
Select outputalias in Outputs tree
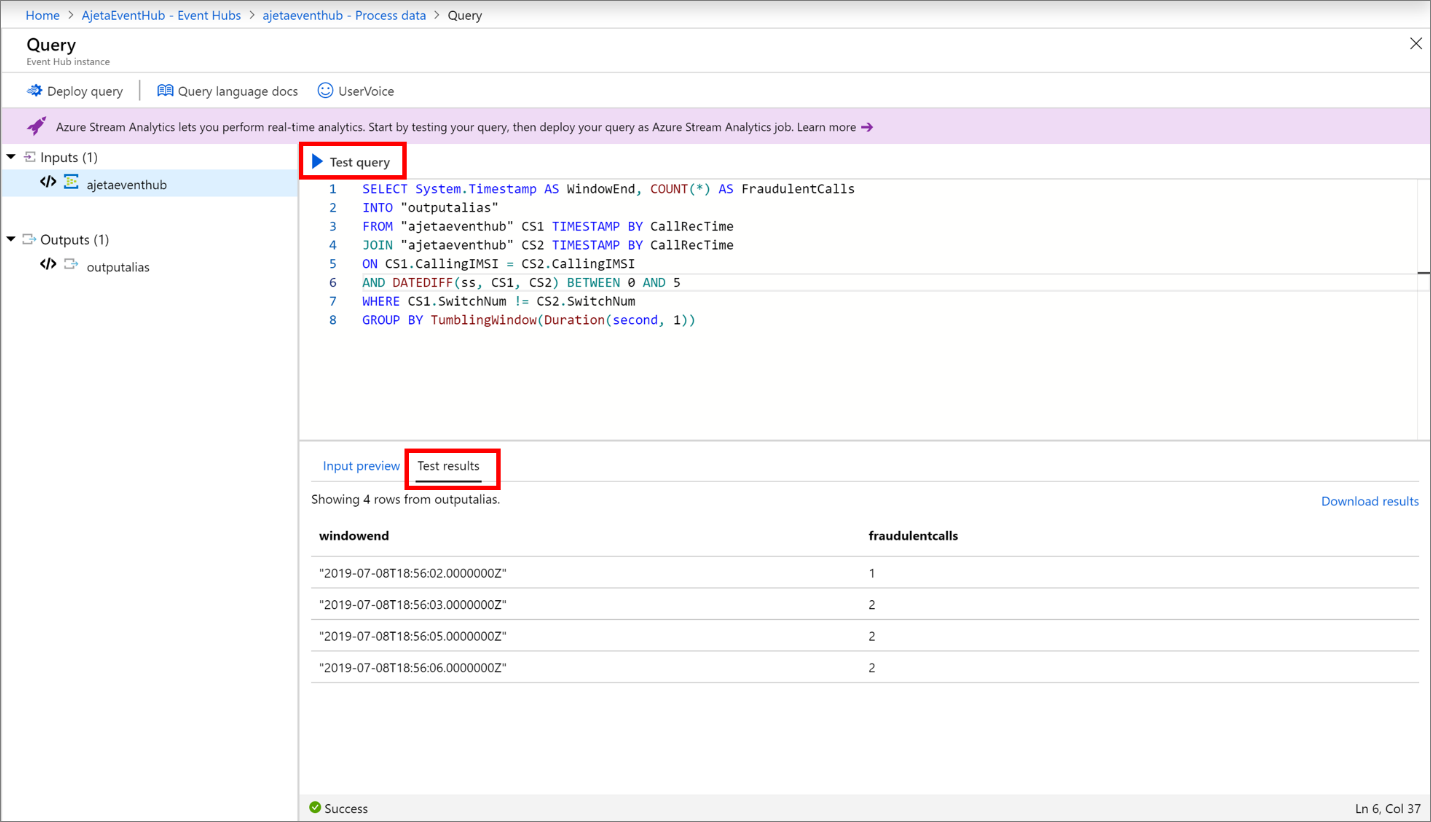coord(118,268)
